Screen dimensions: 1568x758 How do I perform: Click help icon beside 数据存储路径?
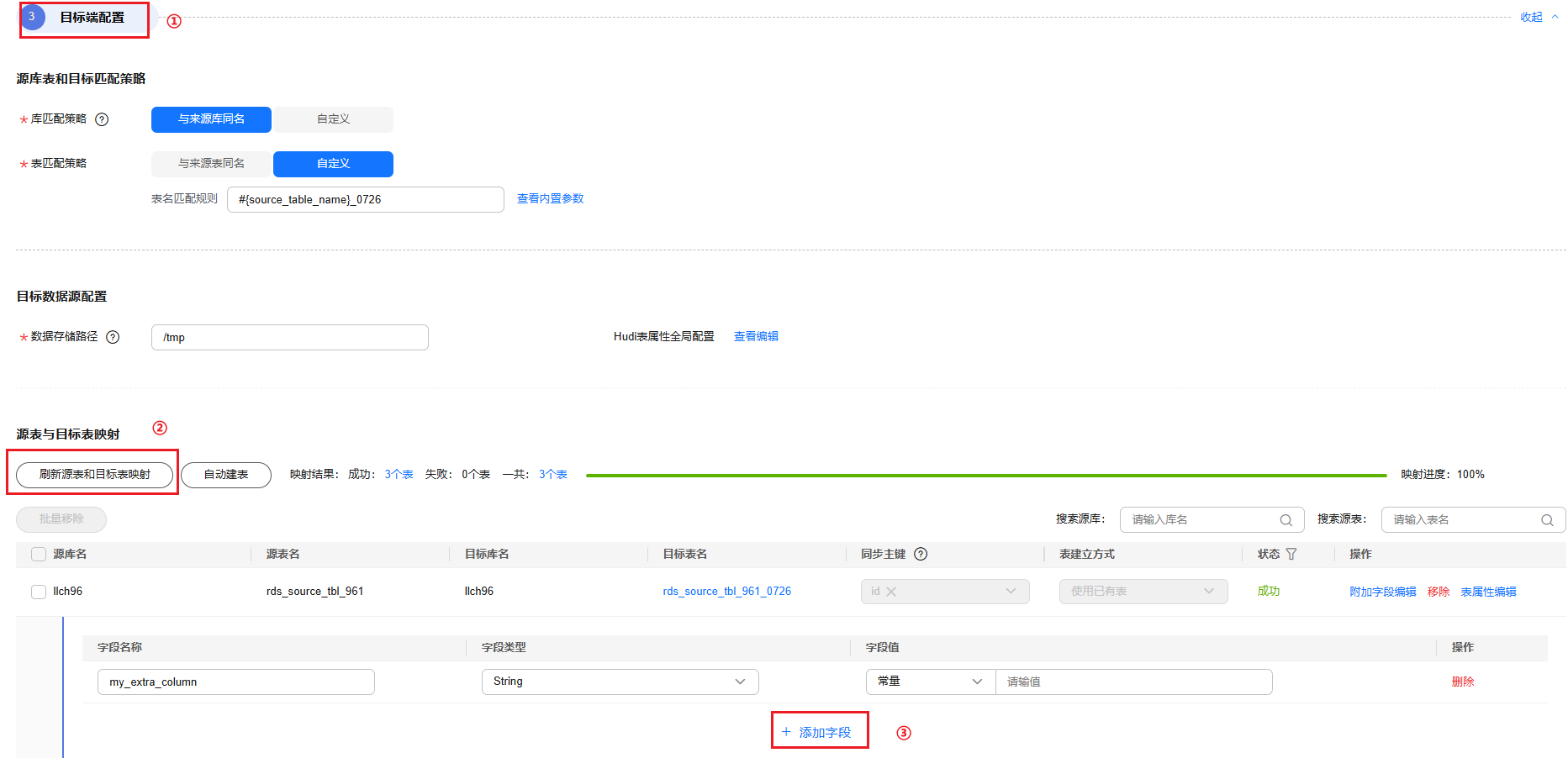point(113,337)
